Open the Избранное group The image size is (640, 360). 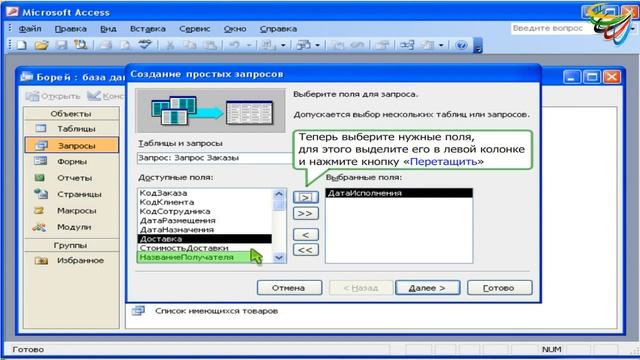[x=71, y=260]
